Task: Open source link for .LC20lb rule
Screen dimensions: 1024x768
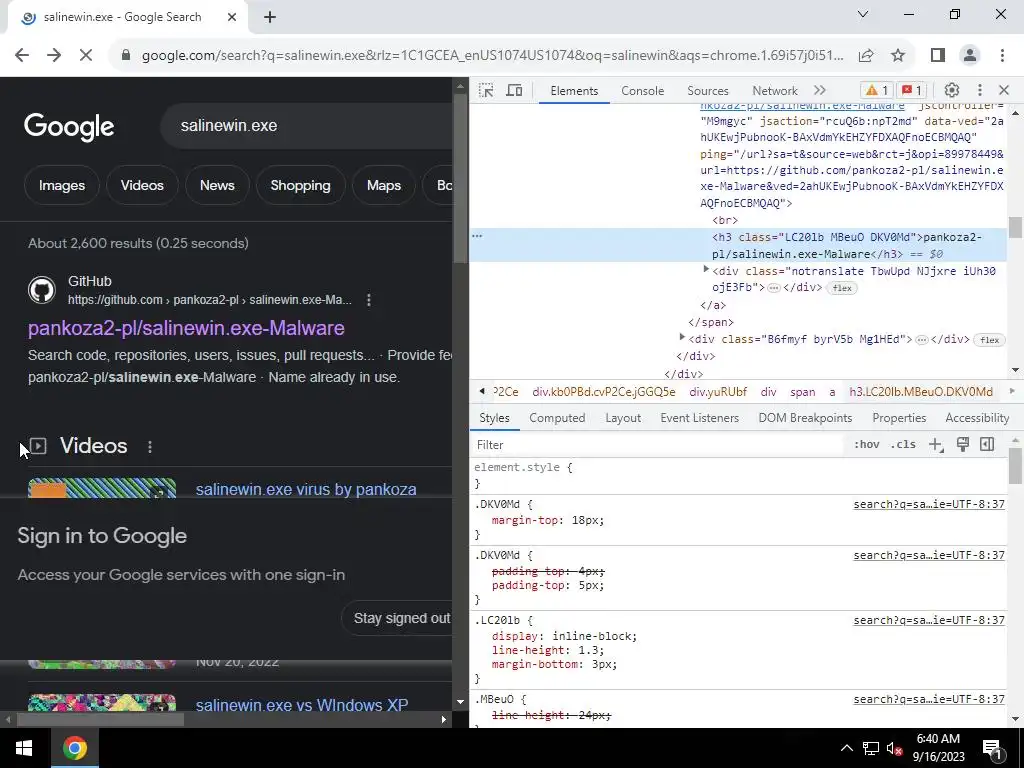Action: [x=929, y=620]
